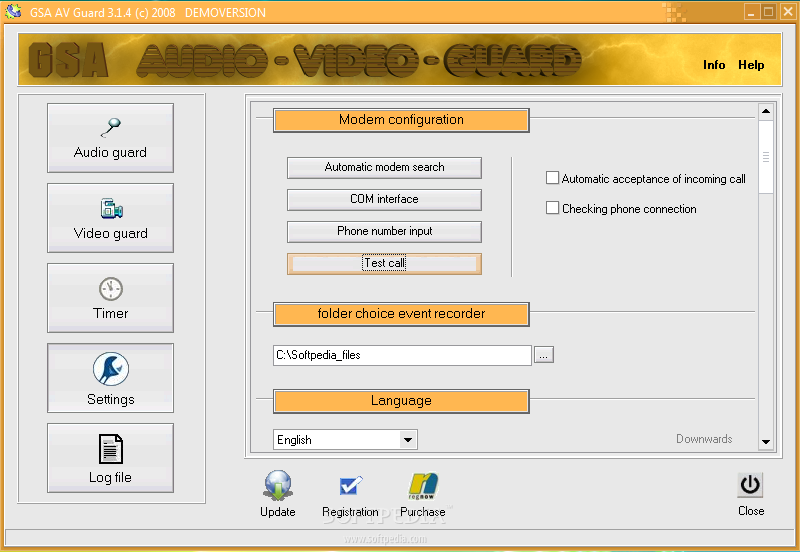
Task: Expand the English language dropdown
Action: click(x=408, y=440)
